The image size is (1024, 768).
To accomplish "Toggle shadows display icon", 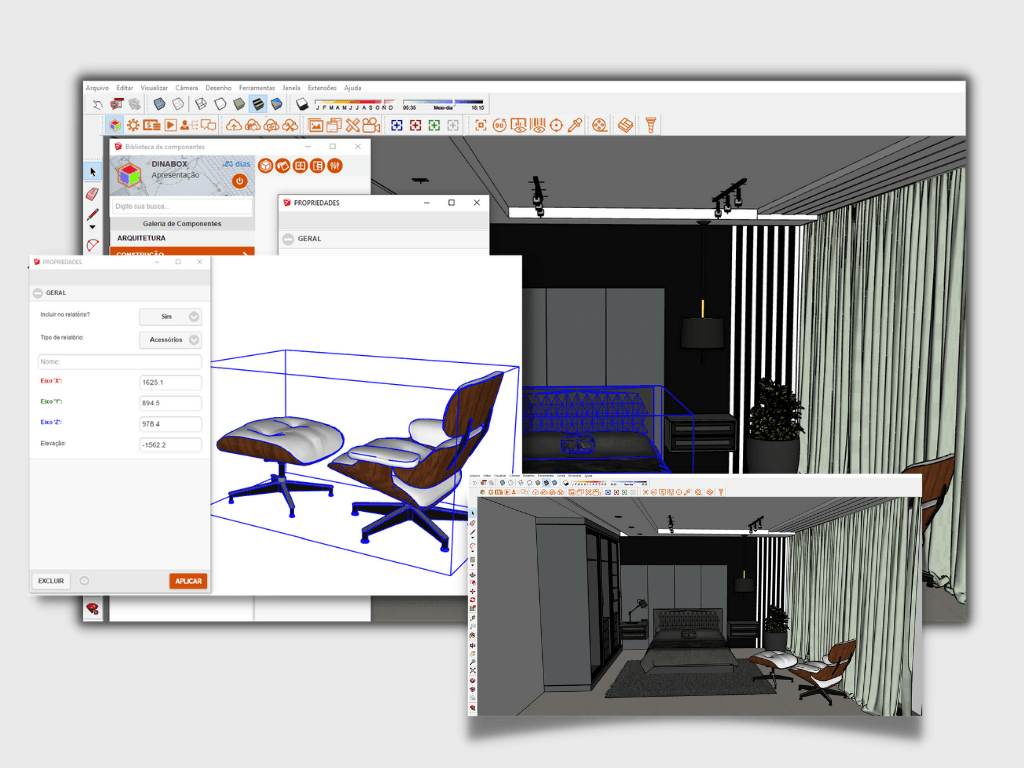I will click(302, 104).
